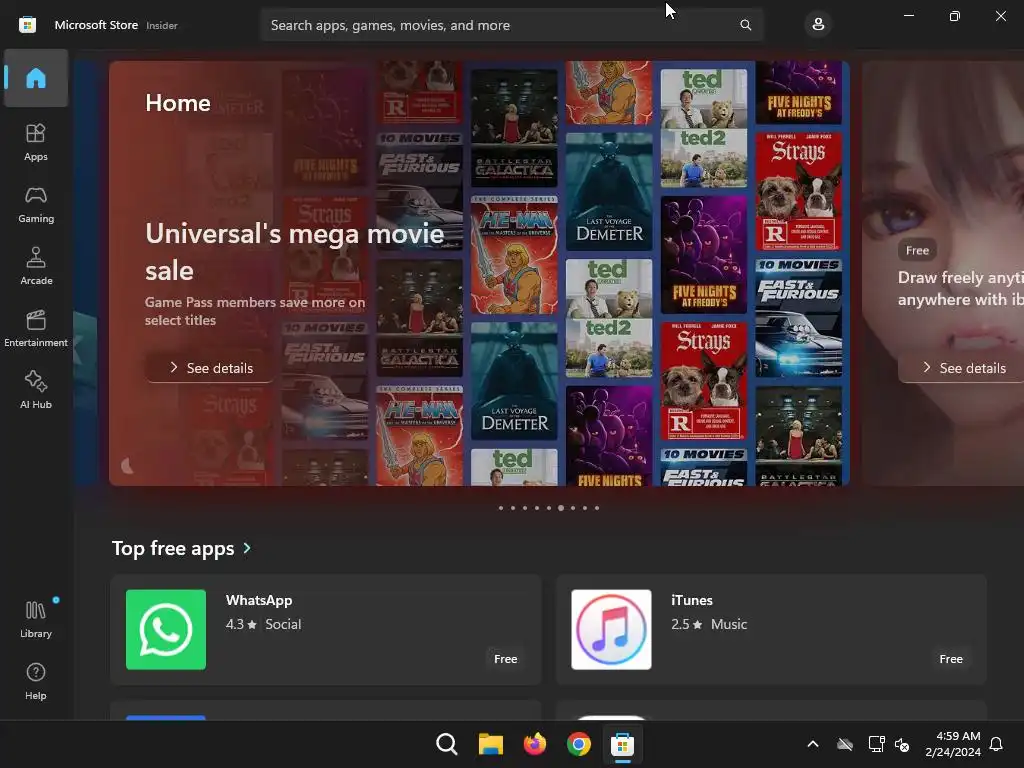Open the Home section in sidebar
The height and width of the screenshot is (768, 1024).
click(36, 78)
